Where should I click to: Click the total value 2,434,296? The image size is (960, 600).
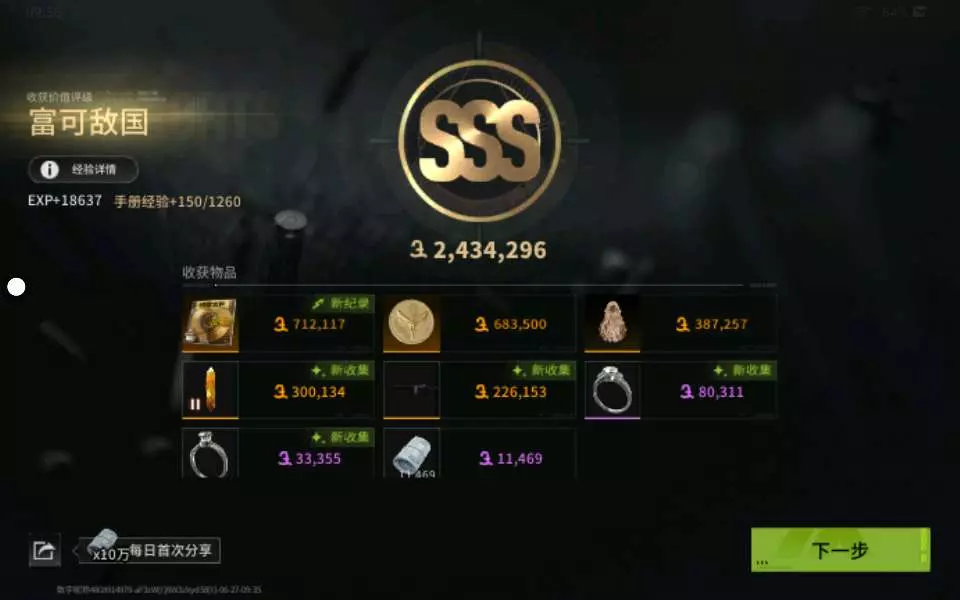pos(478,250)
